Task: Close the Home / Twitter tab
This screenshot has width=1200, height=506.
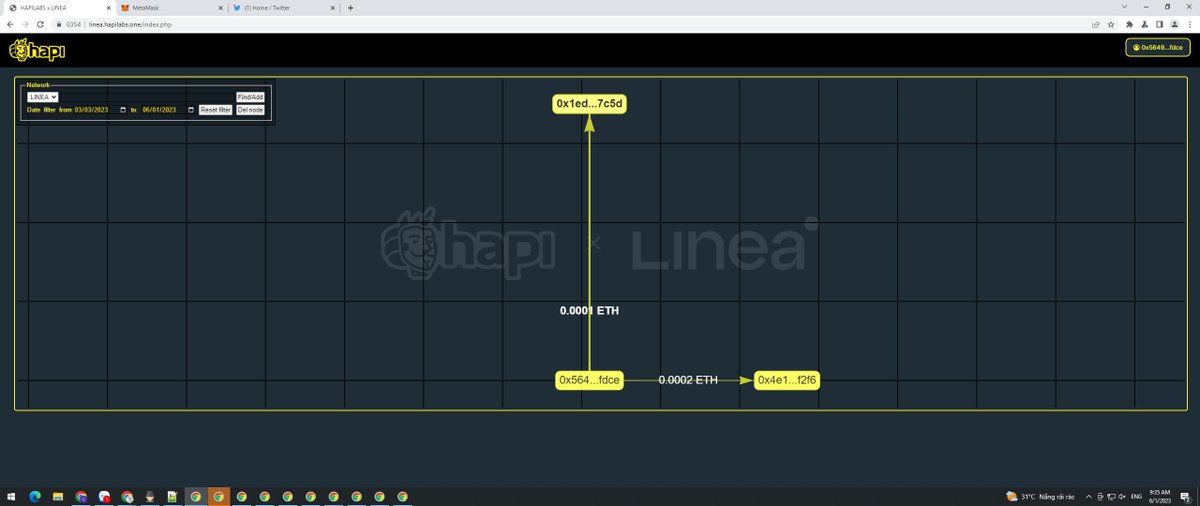Action: pos(331,7)
